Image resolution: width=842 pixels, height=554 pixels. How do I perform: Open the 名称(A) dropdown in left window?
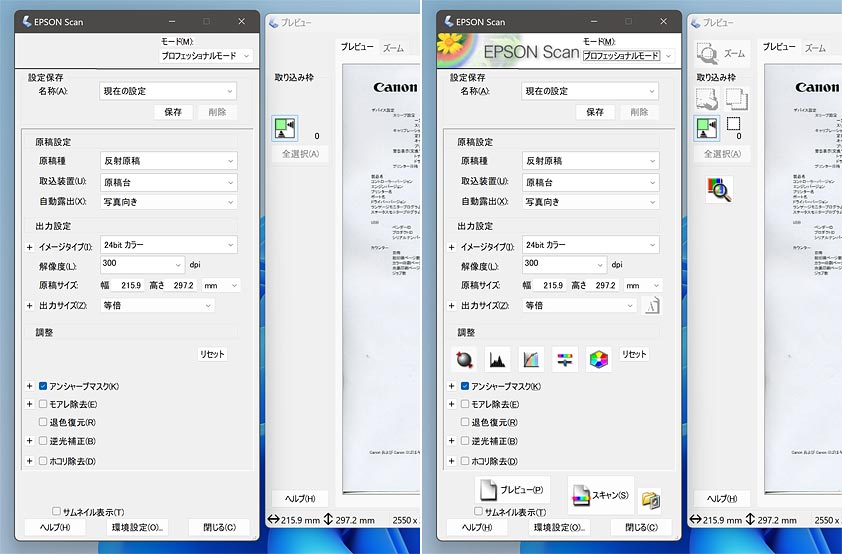coord(168,91)
